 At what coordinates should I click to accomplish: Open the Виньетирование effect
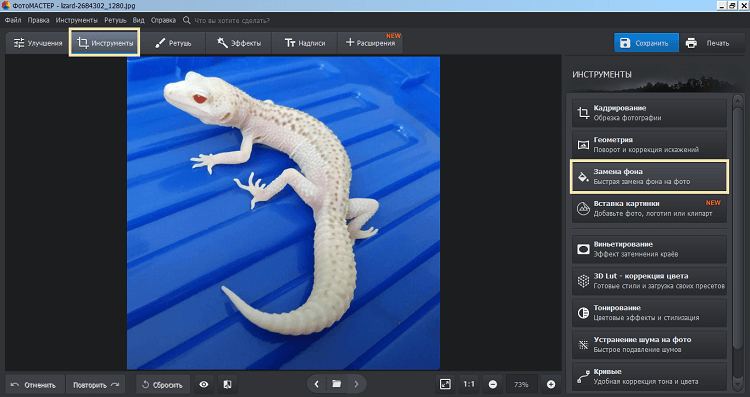point(649,249)
